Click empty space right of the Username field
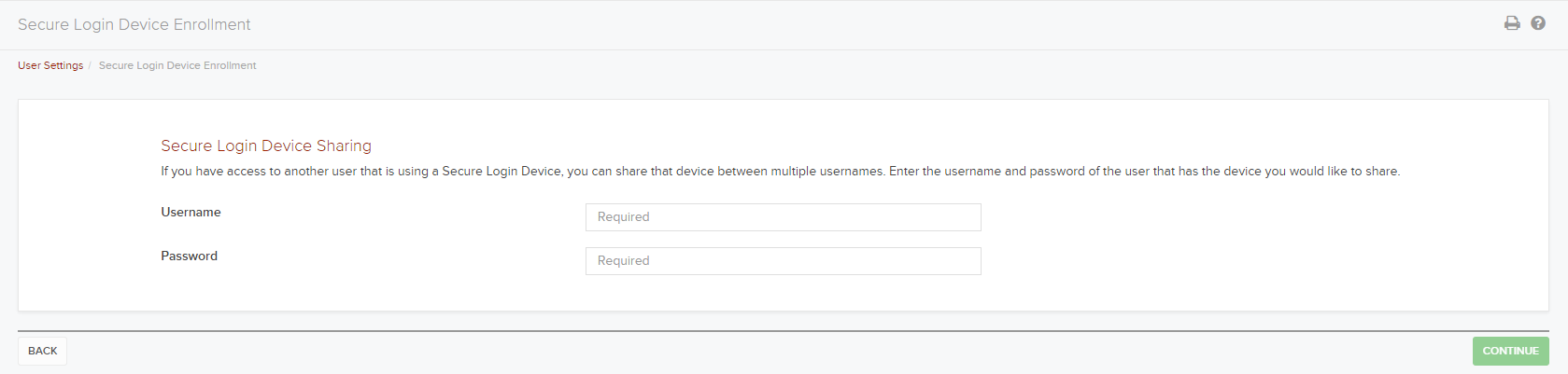The image size is (1568, 374). (x=1214, y=217)
